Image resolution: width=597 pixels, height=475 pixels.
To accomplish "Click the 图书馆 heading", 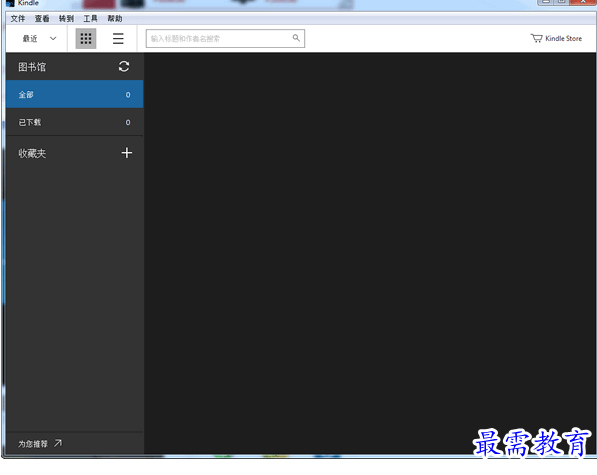I will click(x=32, y=67).
